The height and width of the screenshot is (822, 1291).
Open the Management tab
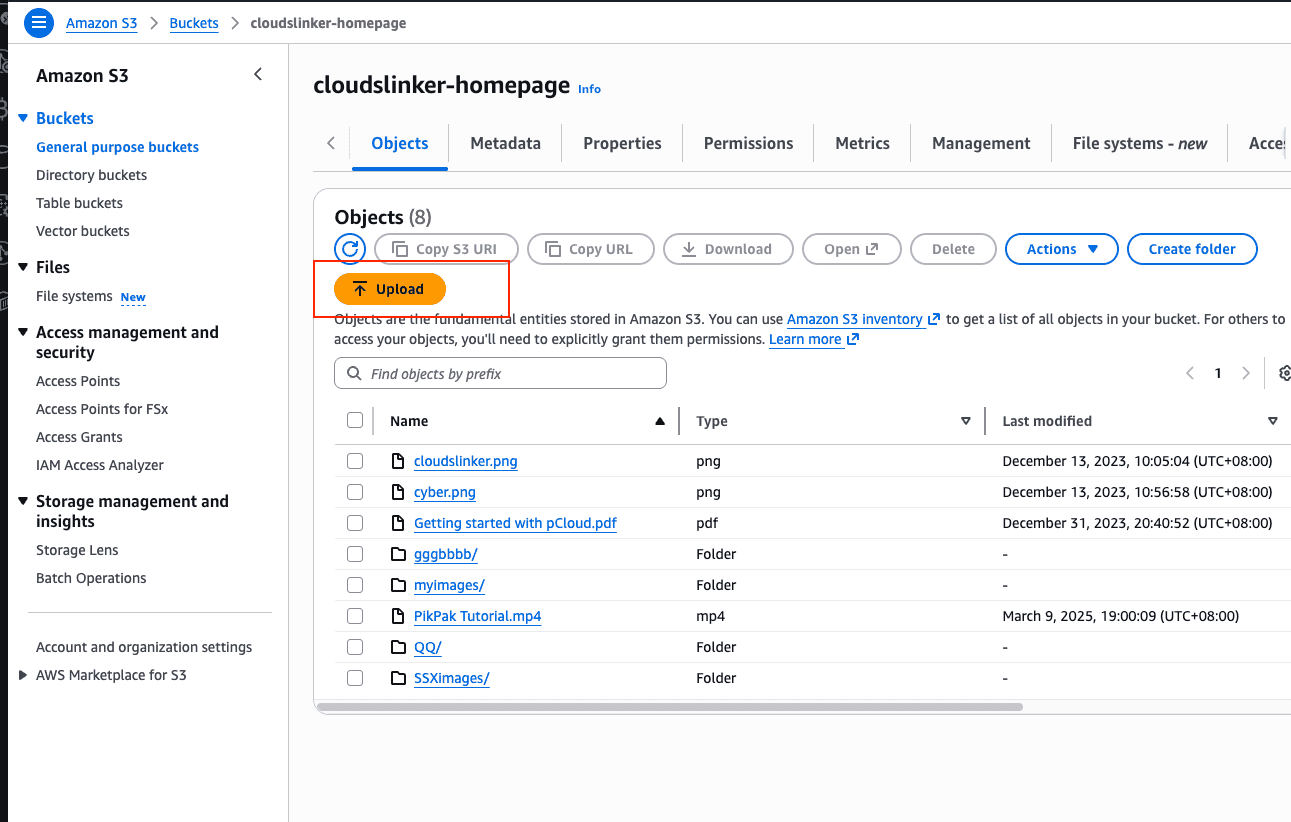pos(980,143)
